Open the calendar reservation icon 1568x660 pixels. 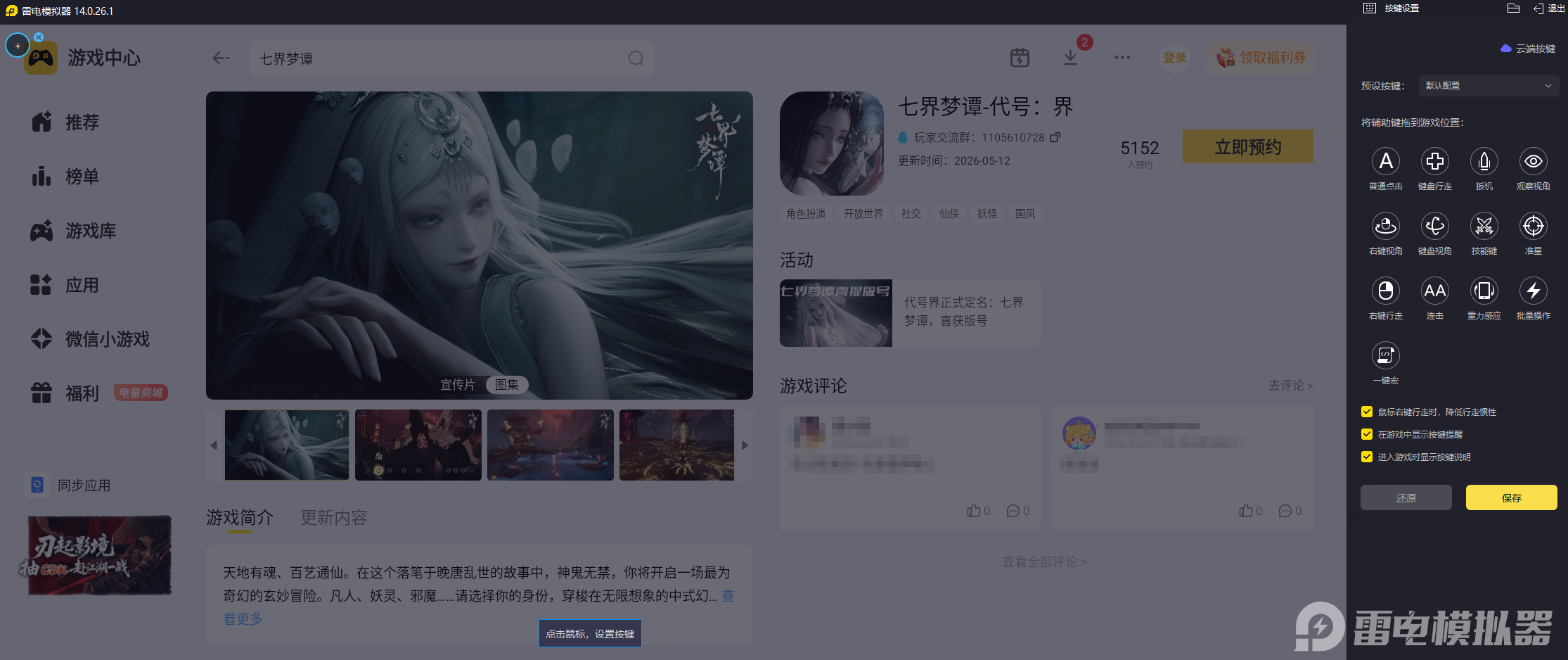(x=1020, y=58)
